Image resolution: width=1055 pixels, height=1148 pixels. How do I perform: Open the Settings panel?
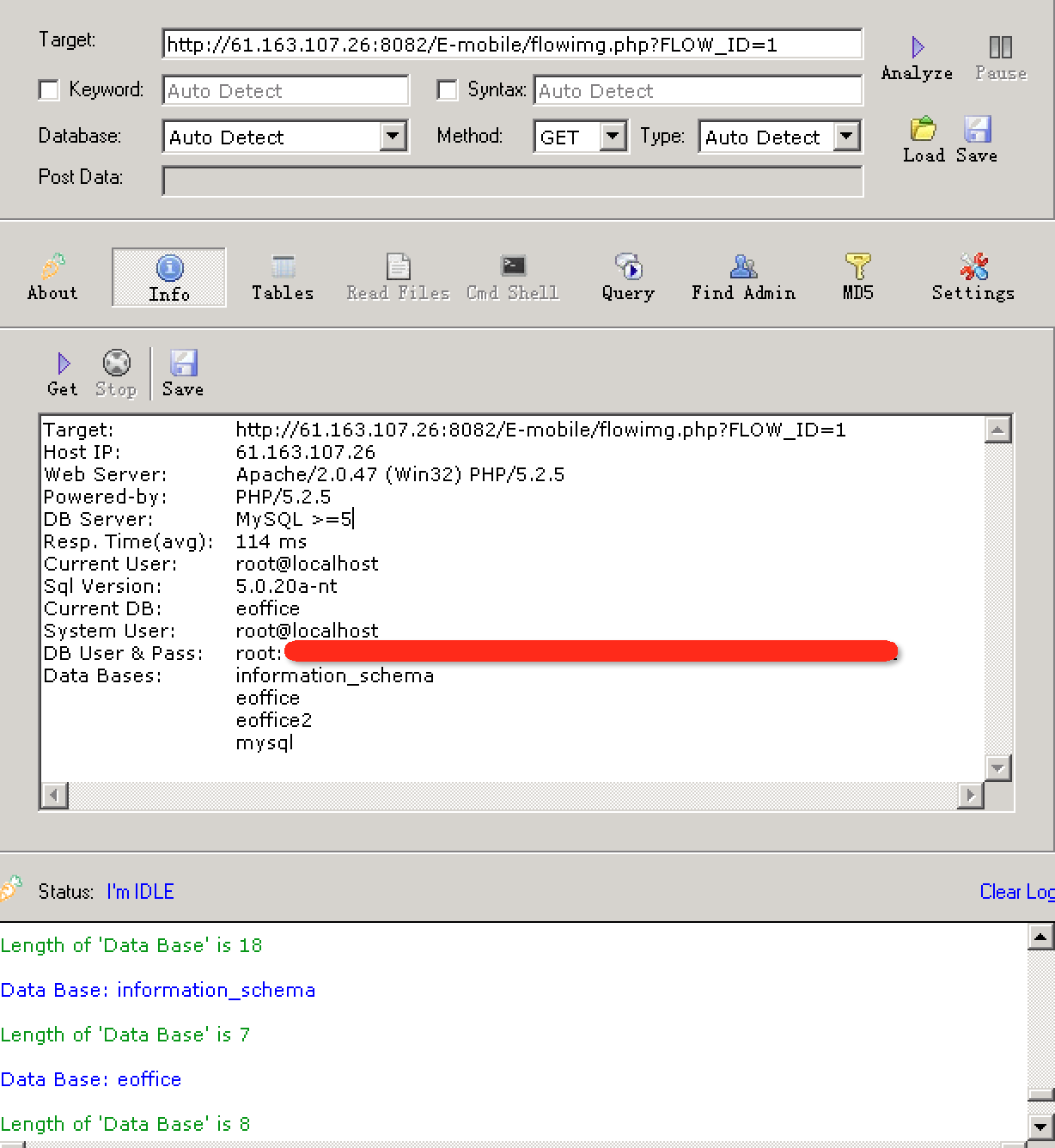973,278
